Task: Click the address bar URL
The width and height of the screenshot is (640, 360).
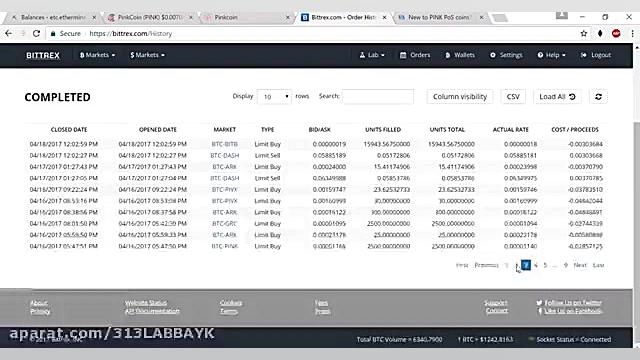Action: click(130, 33)
